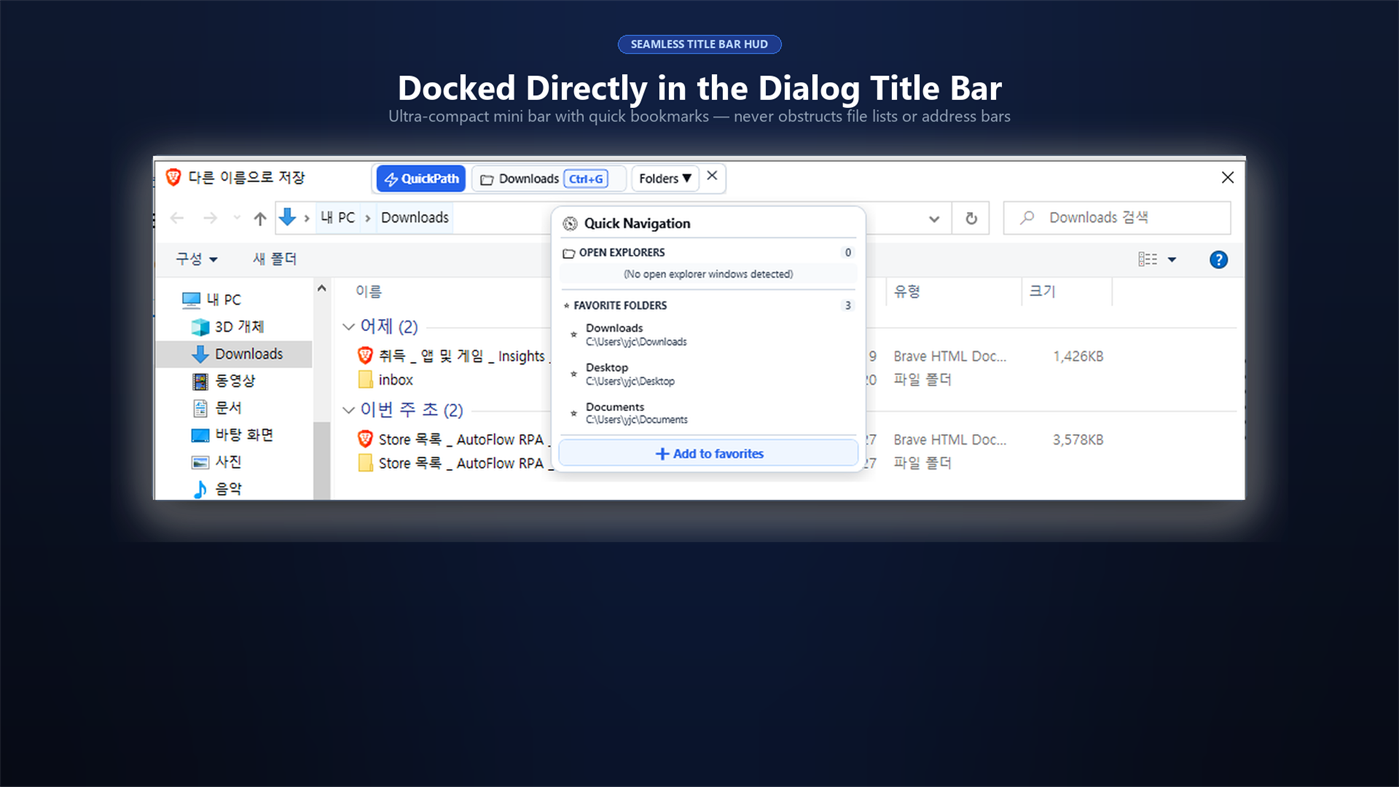This screenshot has height=787, width=1399.
Task: Collapse the 어제 (2) file group
Action: pyautogui.click(x=348, y=327)
